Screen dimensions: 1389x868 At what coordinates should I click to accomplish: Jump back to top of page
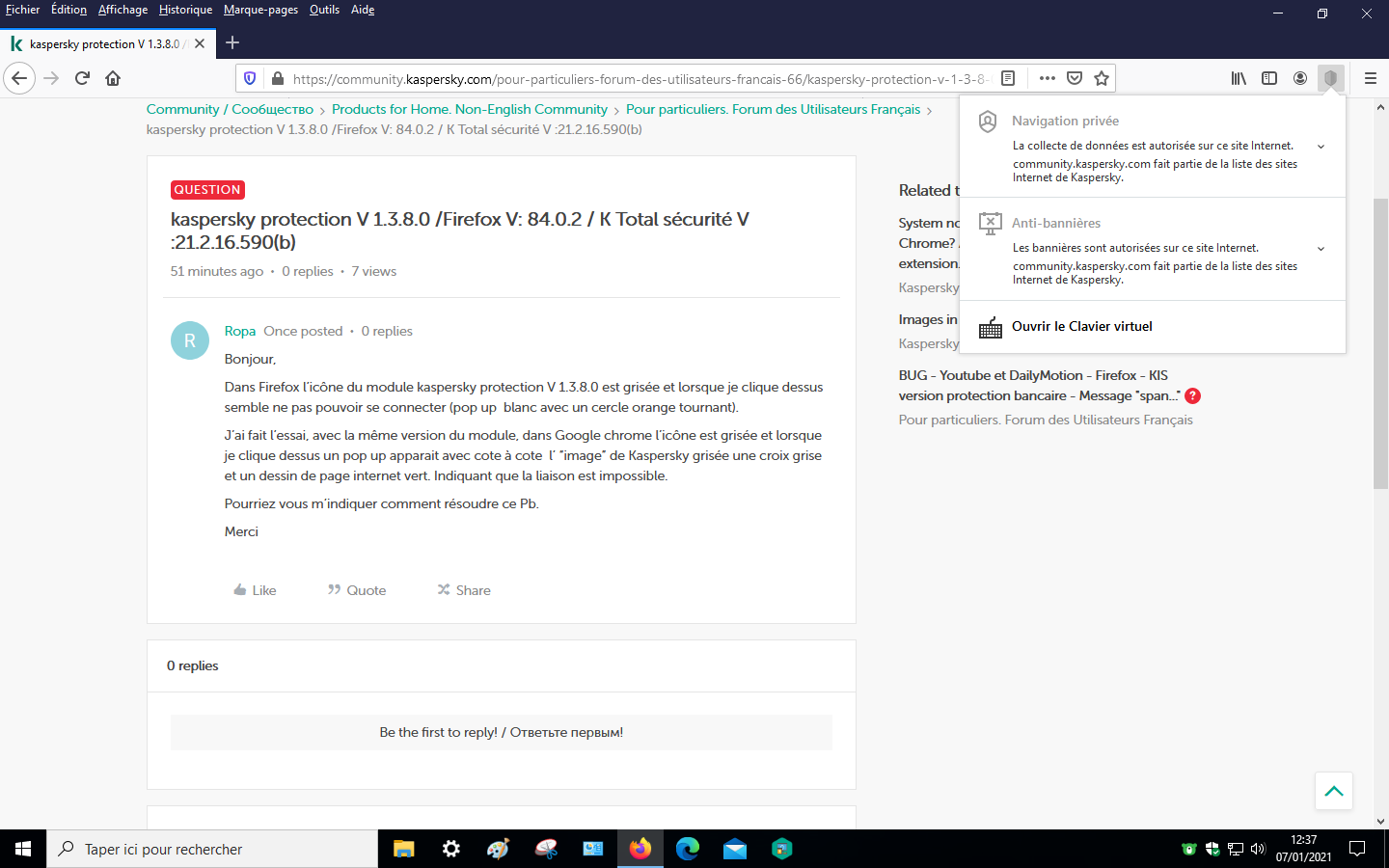1334,791
